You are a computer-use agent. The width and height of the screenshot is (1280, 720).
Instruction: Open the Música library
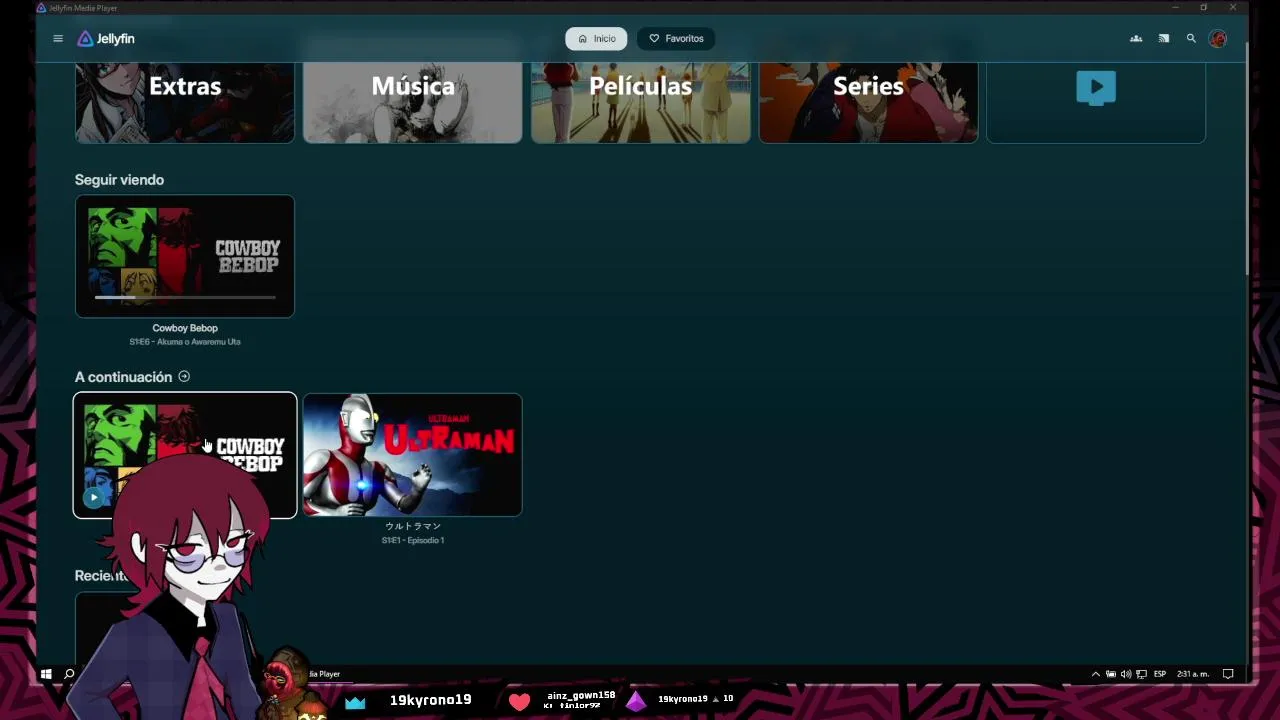point(413,102)
